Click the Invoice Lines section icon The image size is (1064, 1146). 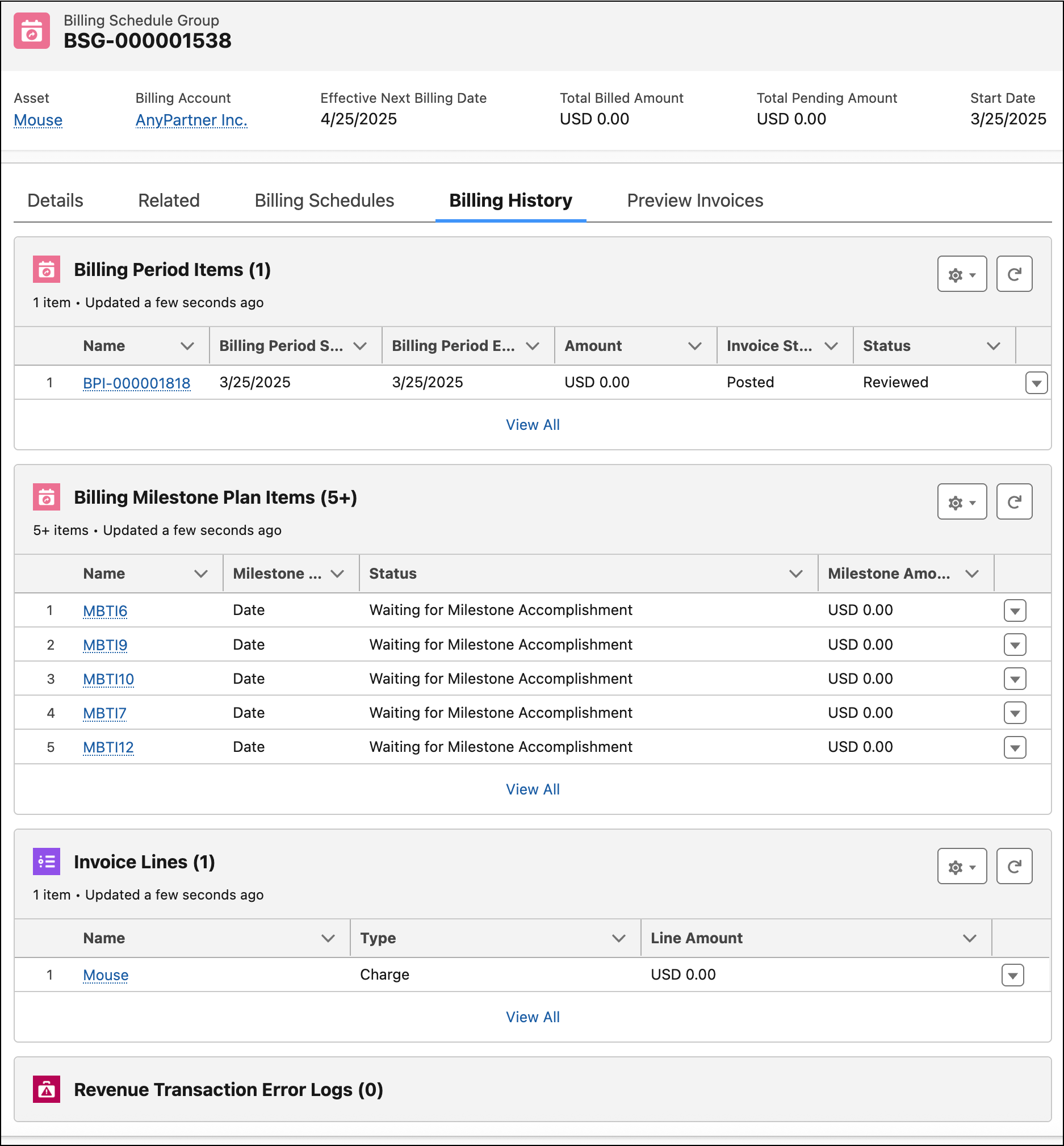click(46, 861)
